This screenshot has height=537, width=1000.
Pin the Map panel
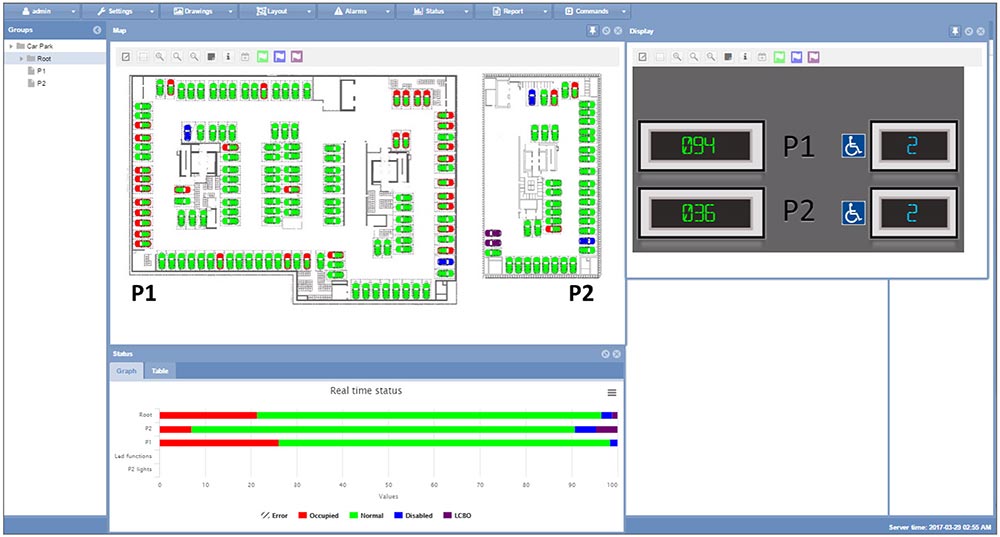(593, 31)
